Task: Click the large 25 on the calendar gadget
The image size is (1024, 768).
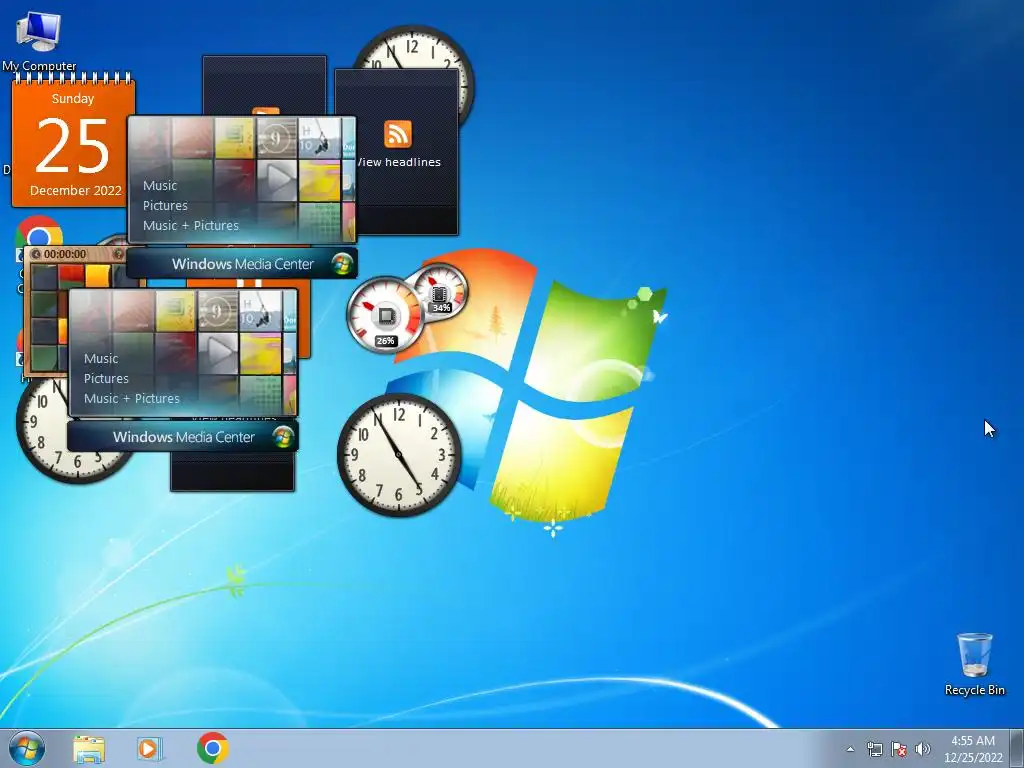Action: coord(72,146)
